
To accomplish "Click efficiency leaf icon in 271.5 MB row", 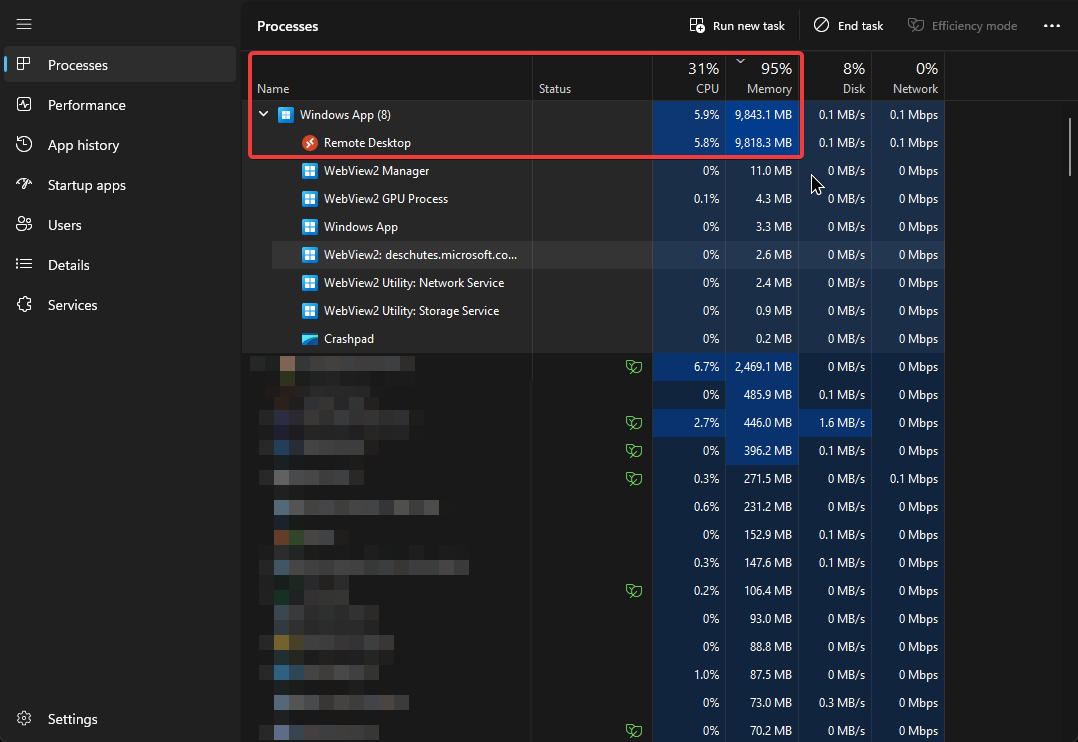I will 633,479.
